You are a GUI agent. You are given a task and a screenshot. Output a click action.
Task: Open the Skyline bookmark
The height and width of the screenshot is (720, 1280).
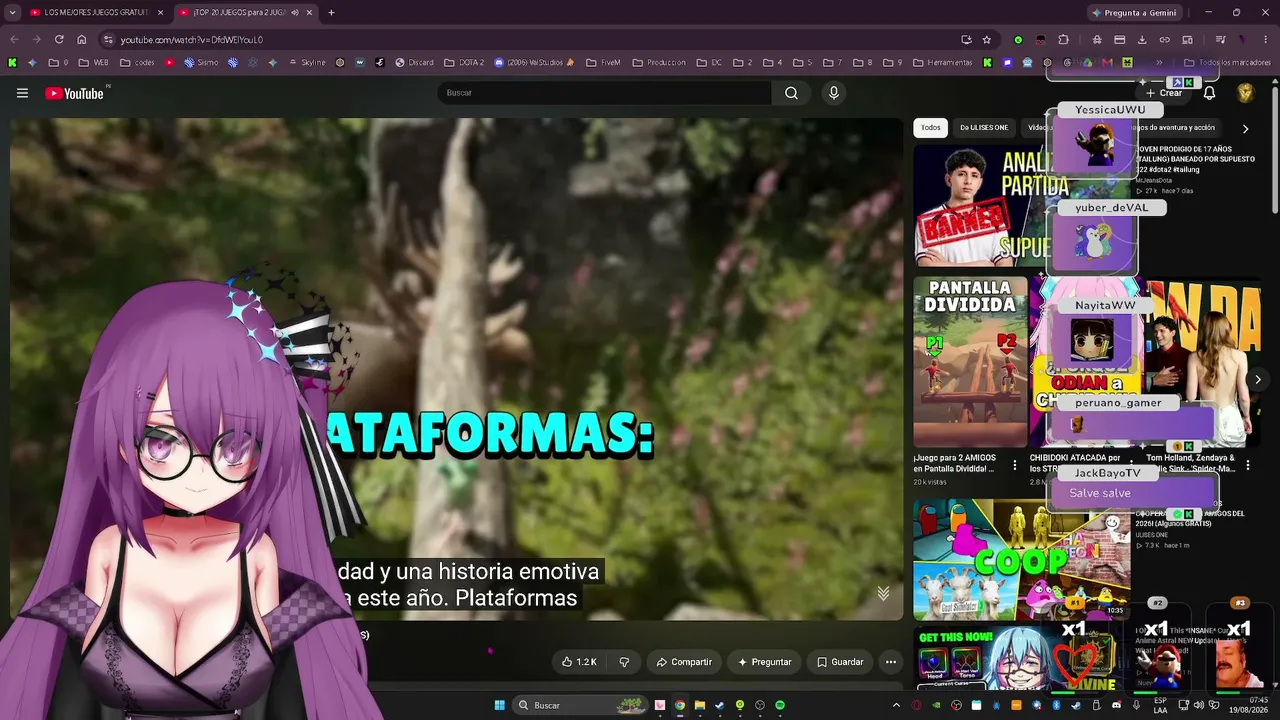click(x=306, y=62)
